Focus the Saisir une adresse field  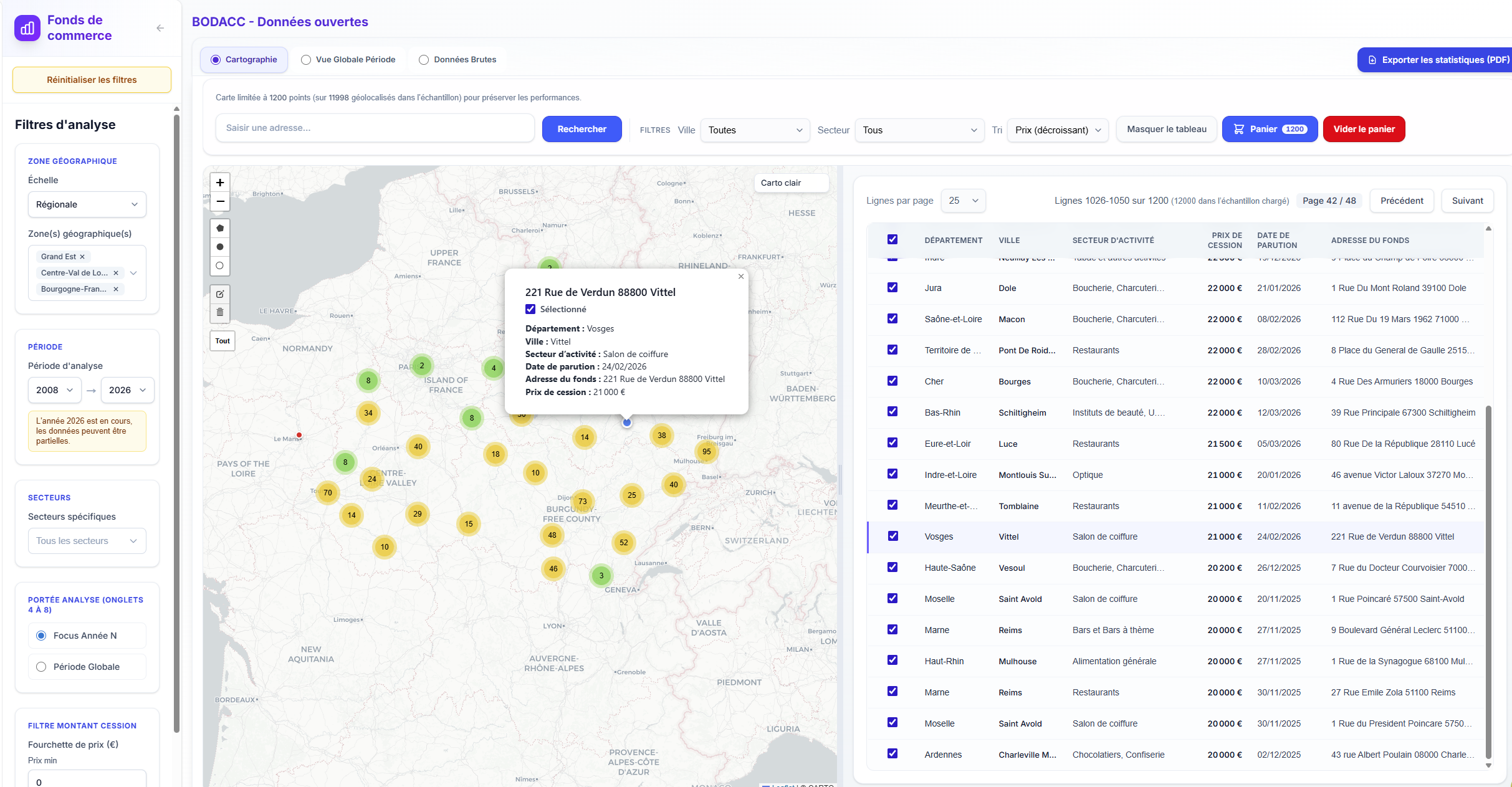[375, 128]
